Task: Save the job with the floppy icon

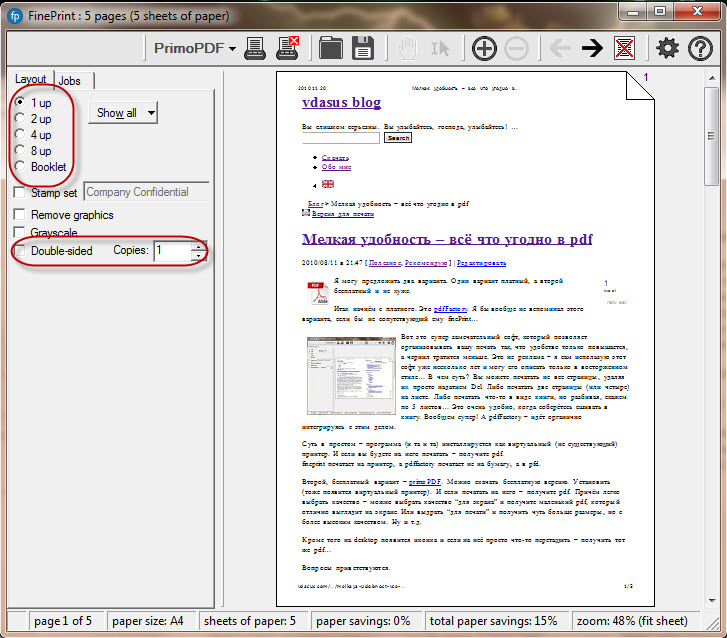Action: [363, 47]
